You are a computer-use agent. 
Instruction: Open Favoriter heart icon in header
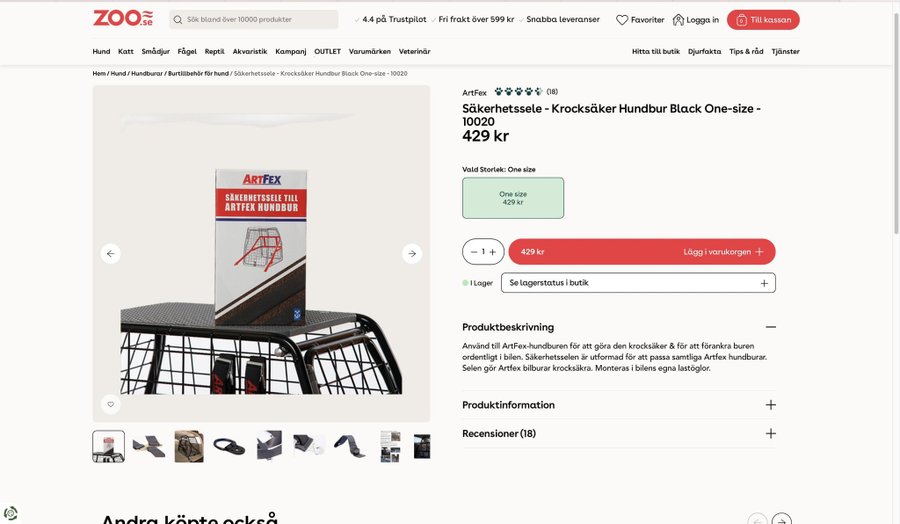(622, 20)
